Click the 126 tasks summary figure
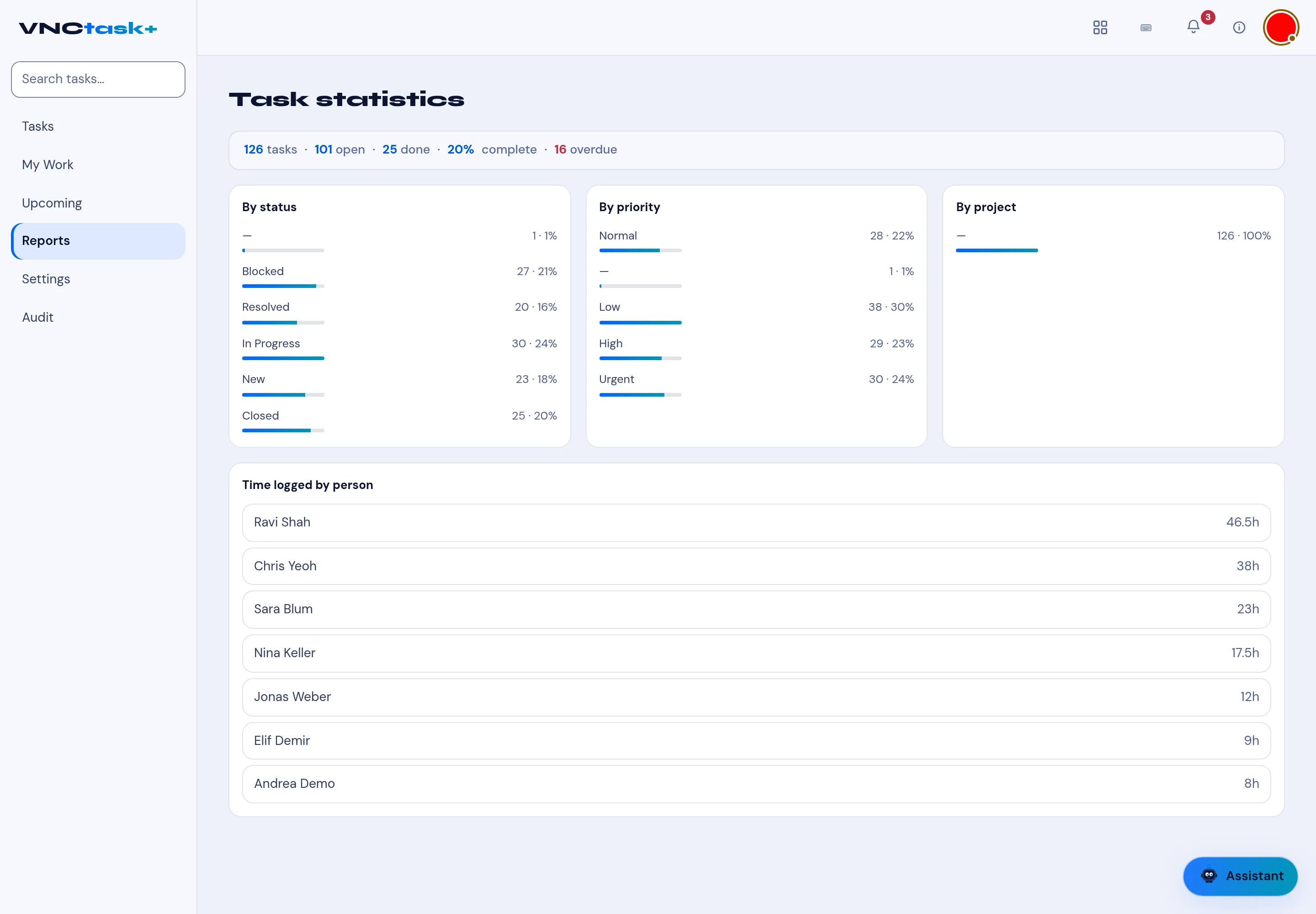 tap(271, 149)
